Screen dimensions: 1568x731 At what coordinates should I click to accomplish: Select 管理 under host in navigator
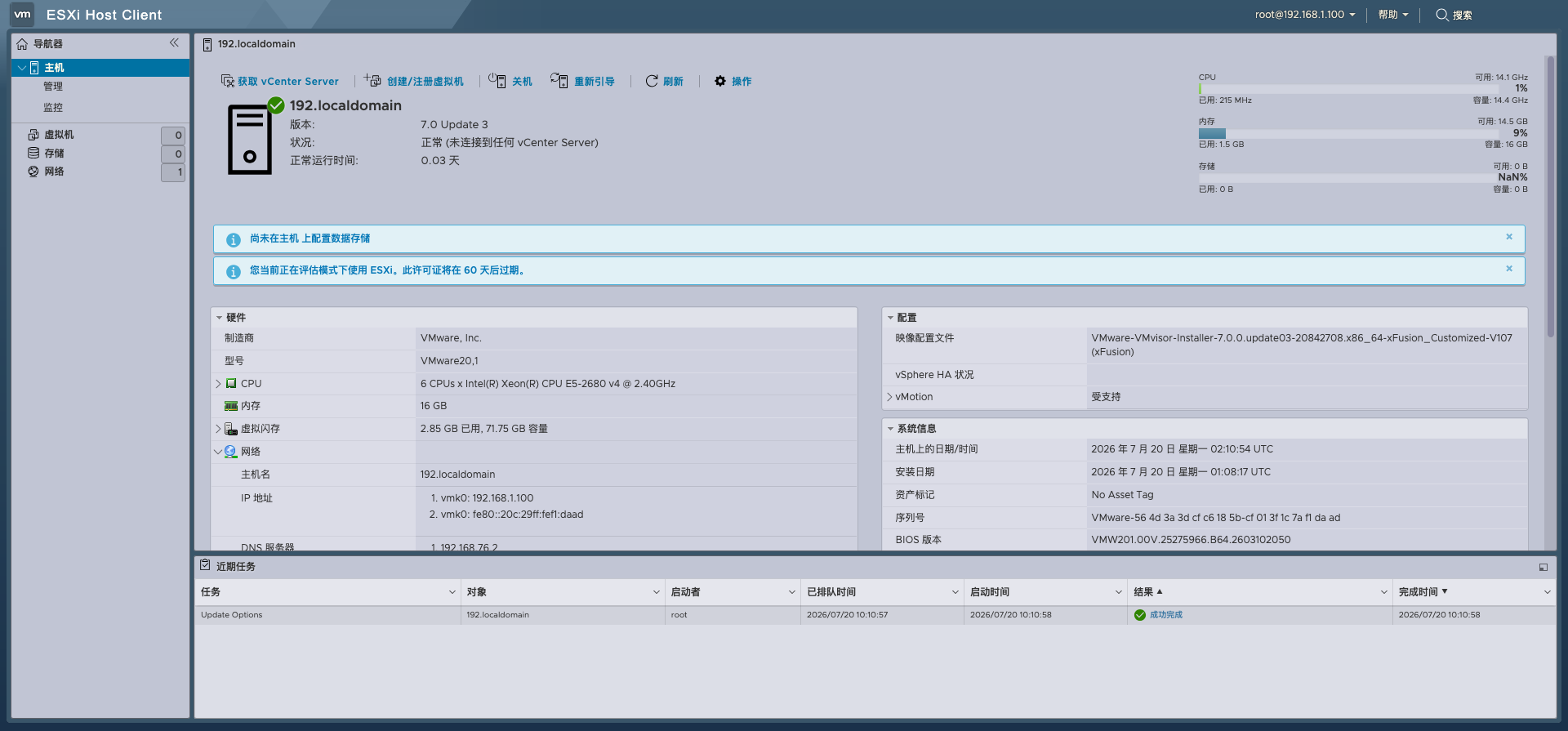(x=53, y=87)
